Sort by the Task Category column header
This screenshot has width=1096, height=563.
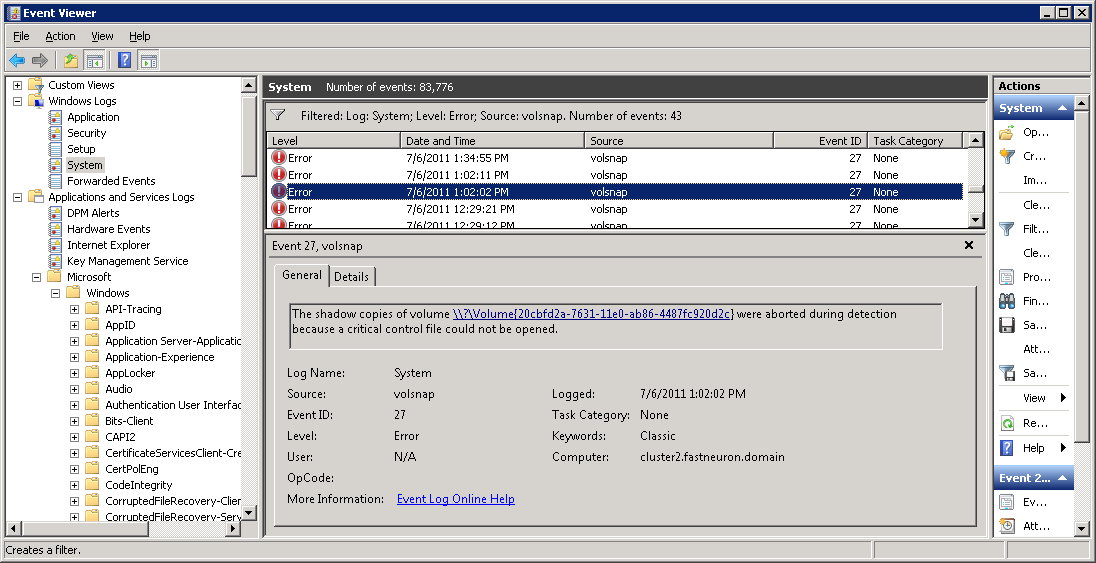(x=915, y=141)
